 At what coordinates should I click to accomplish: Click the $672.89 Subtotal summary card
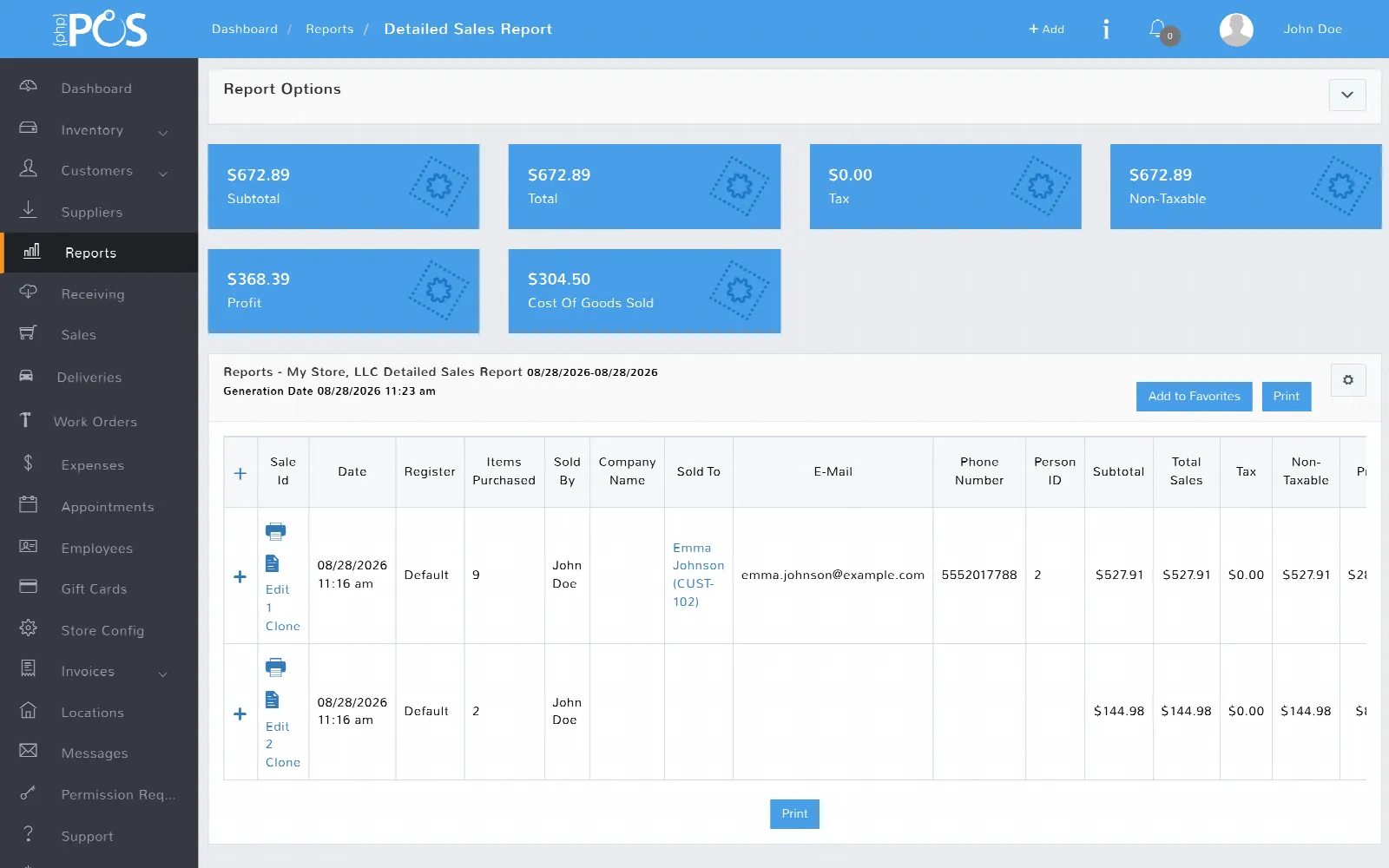pos(344,187)
